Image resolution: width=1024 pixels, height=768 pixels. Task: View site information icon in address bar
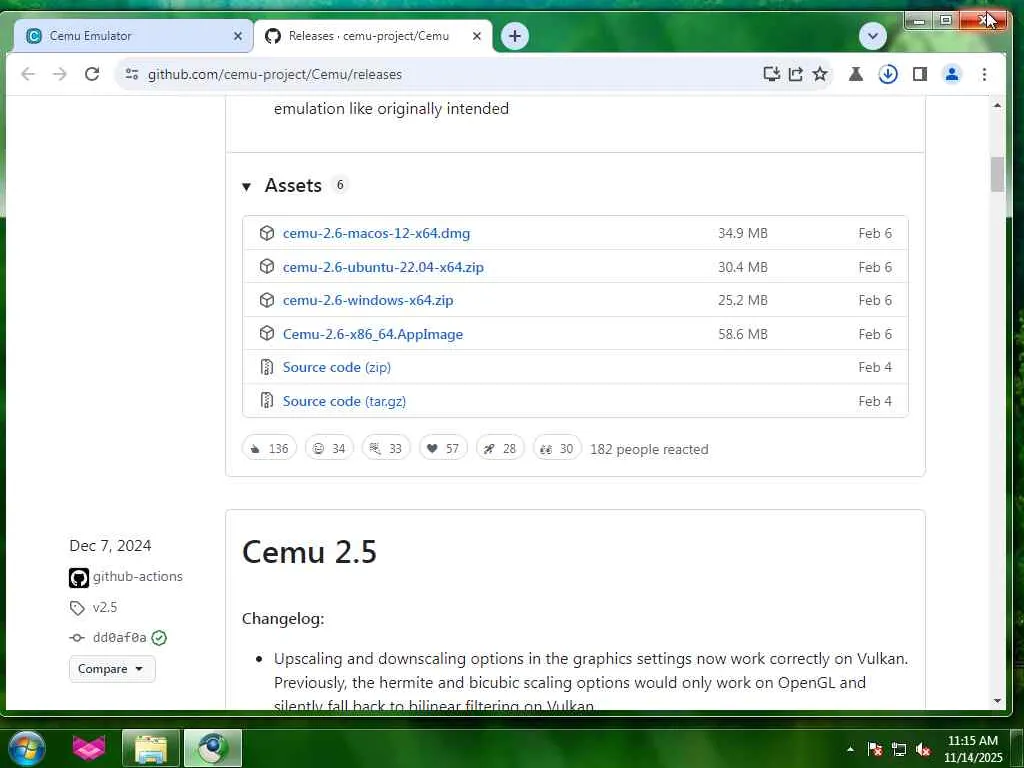pos(132,74)
